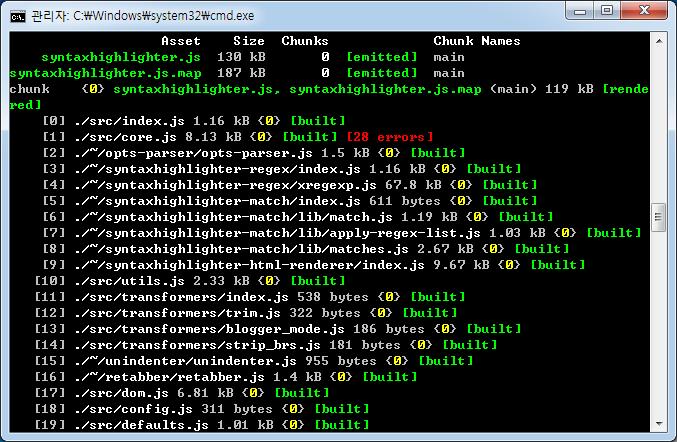Click the 130 kB size value
The width and height of the screenshot is (677, 442).
pyautogui.click(x=241, y=57)
